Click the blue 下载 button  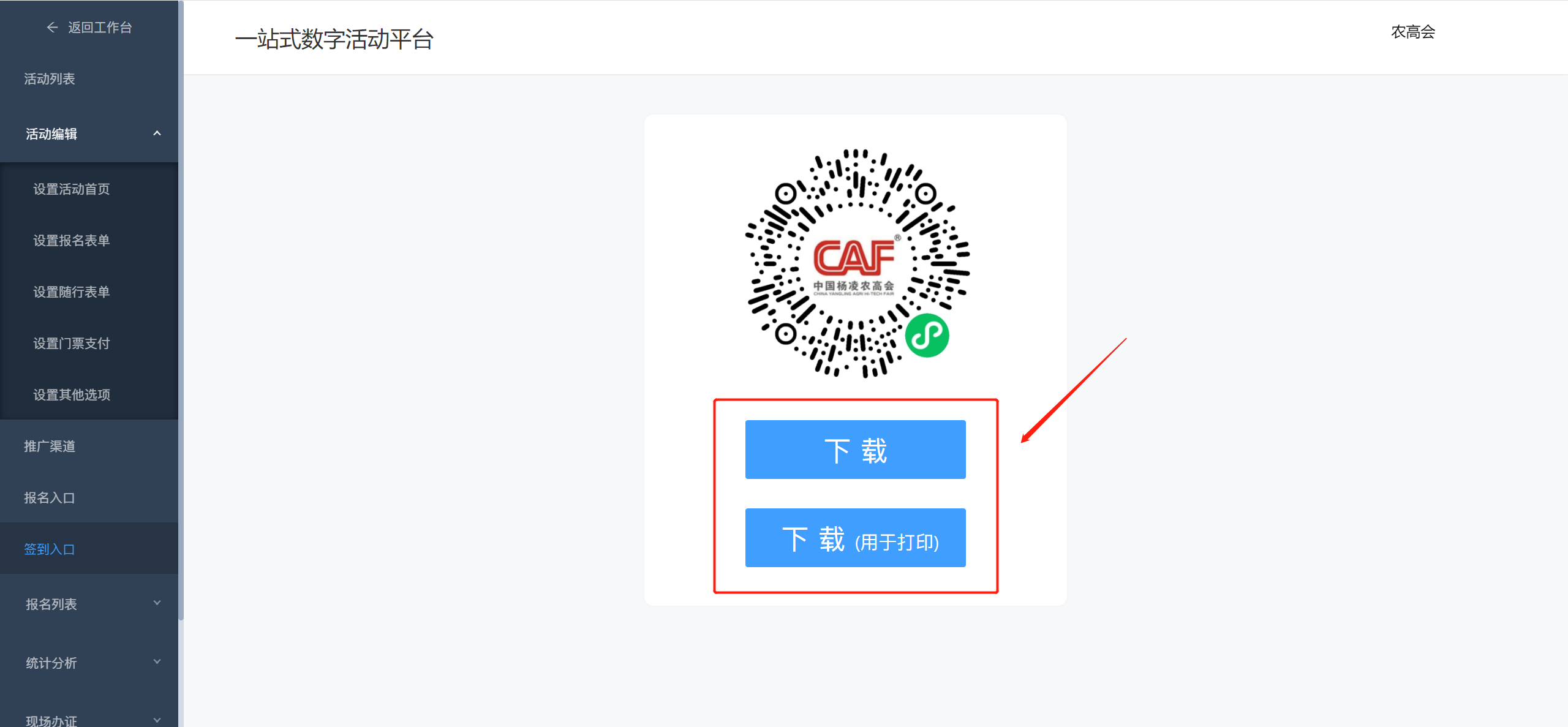pyautogui.click(x=855, y=450)
